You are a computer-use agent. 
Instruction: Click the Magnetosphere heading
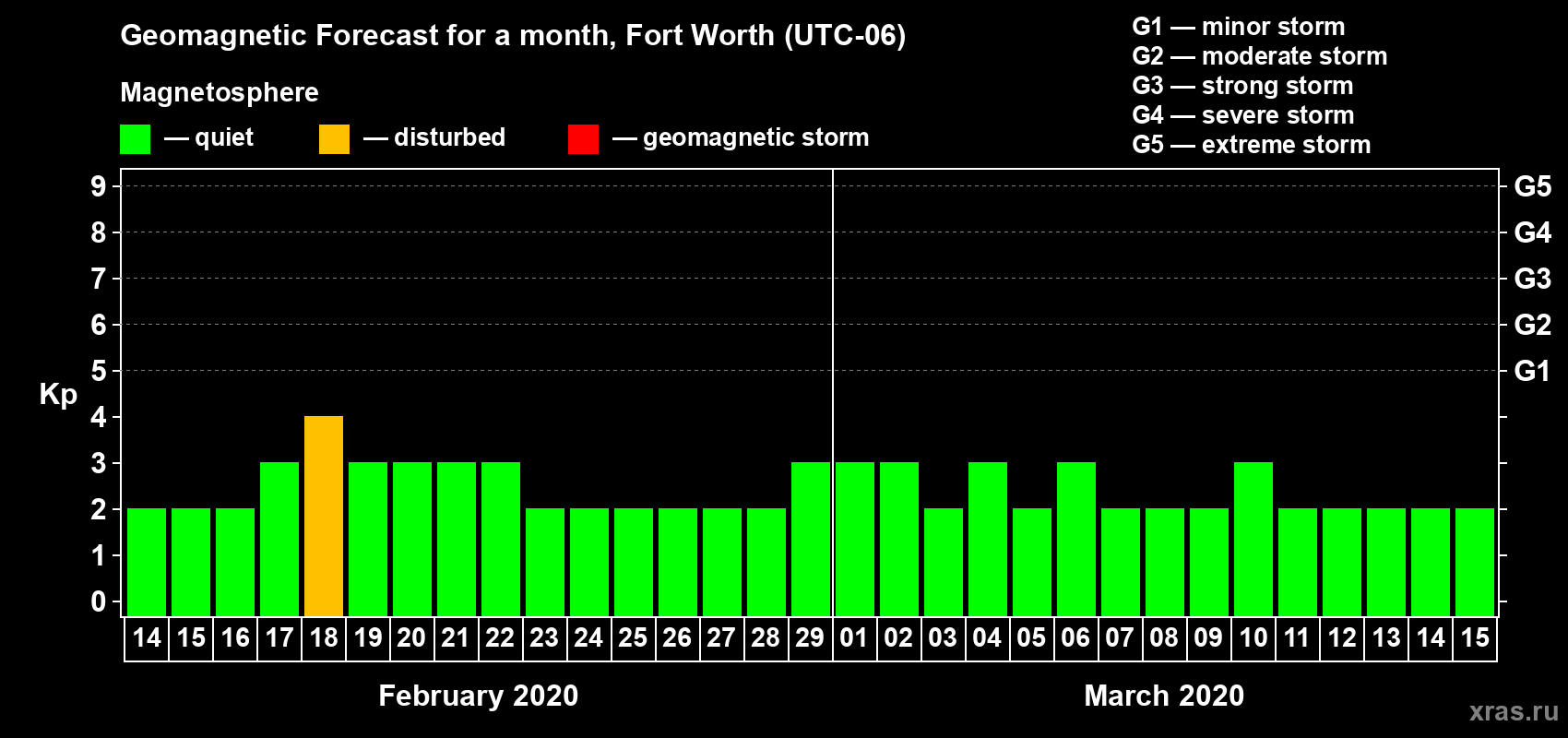click(x=220, y=92)
